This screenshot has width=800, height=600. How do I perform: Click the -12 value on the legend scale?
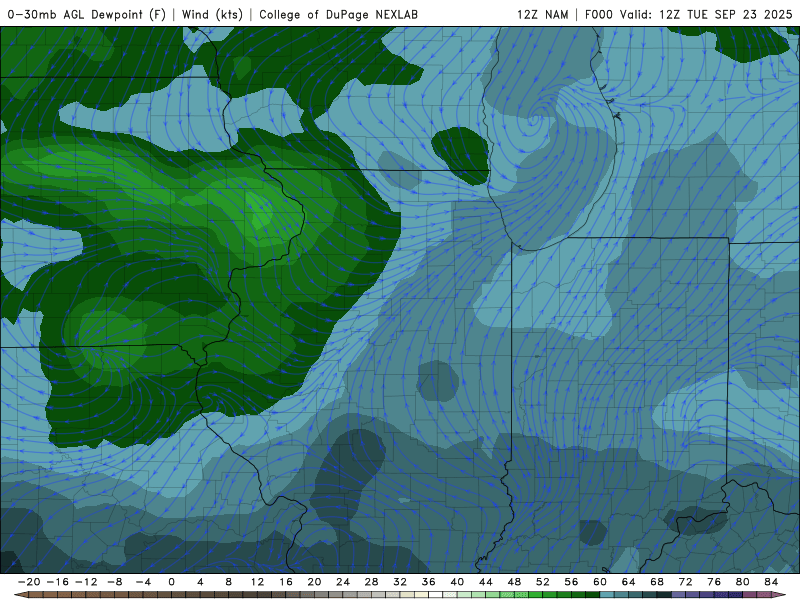86,582
